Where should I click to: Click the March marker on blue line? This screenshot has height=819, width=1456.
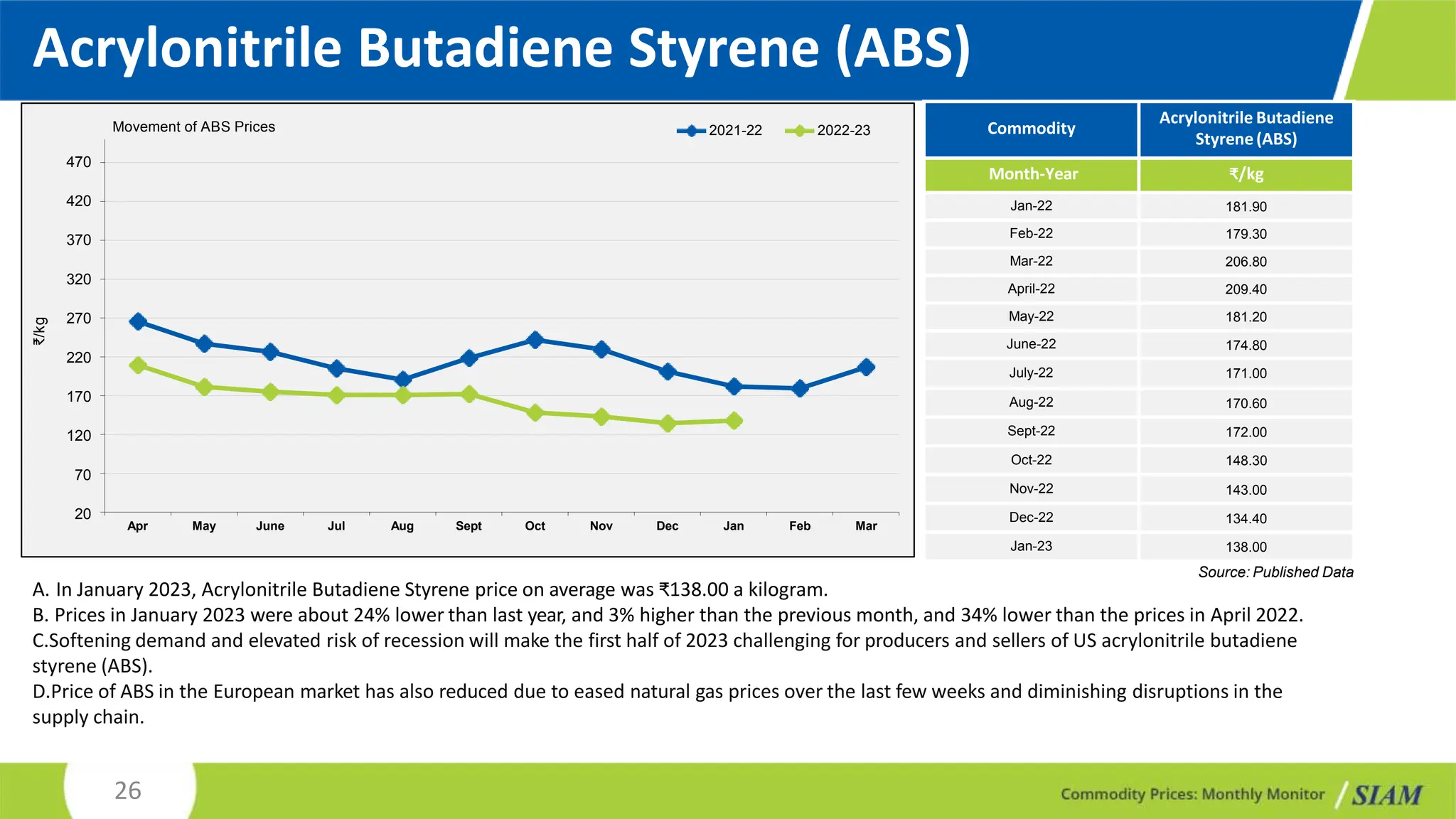point(866,368)
